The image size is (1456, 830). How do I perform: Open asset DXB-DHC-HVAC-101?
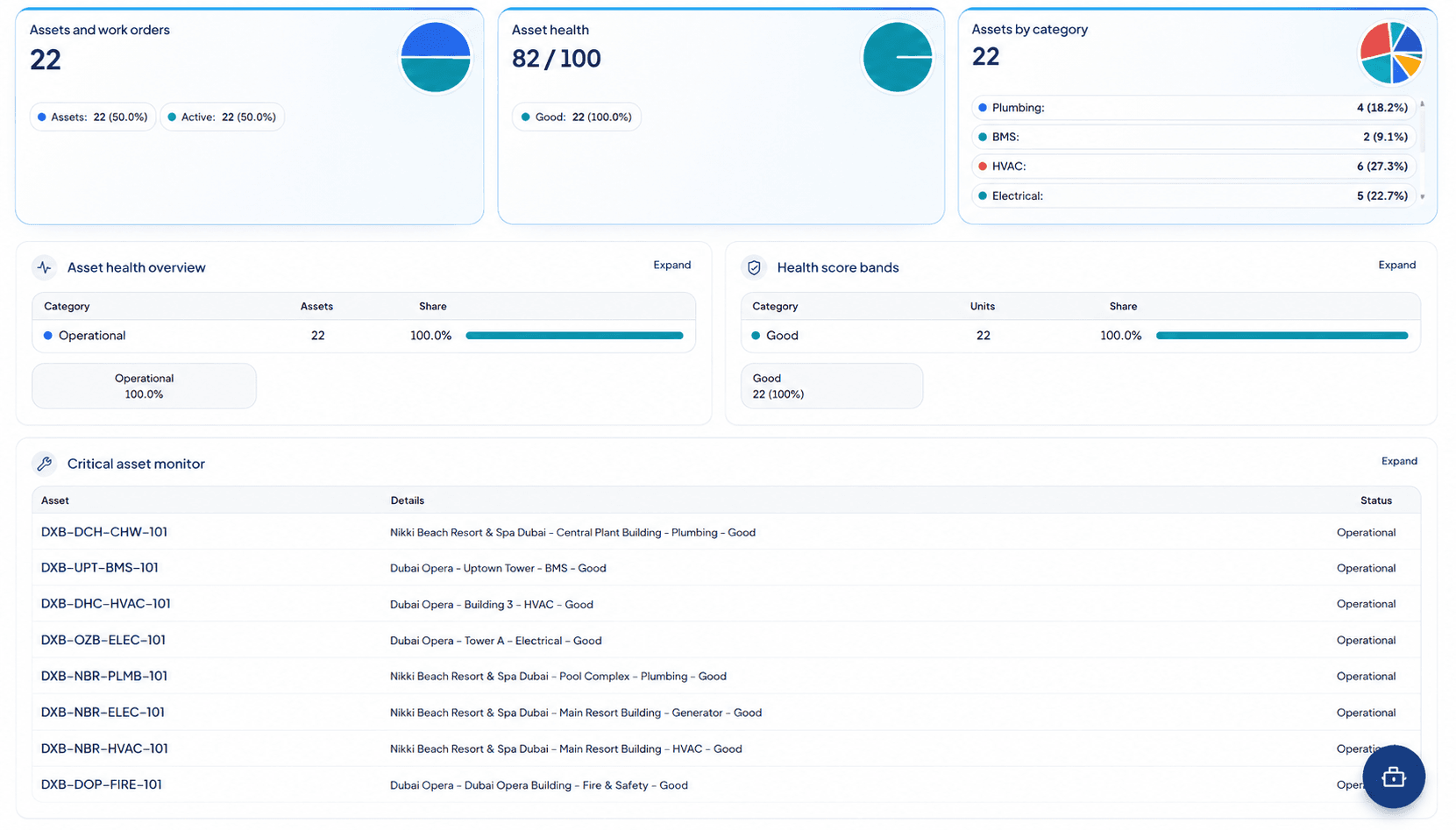(106, 604)
